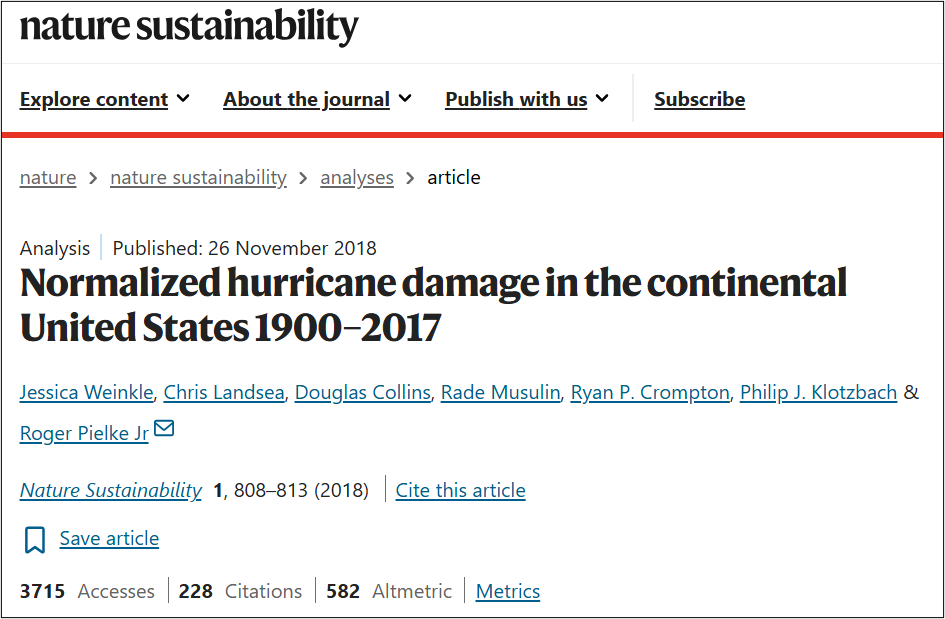
Task: Click the Save article link
Action: (x=109, y=538)
